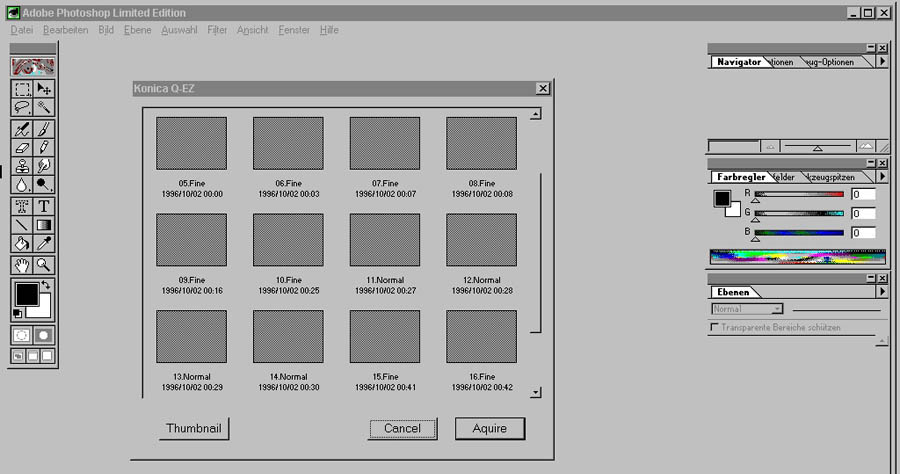Select the Smudge finger tool
The height and width of the screenshot is (474, 900).
[44, 166]
